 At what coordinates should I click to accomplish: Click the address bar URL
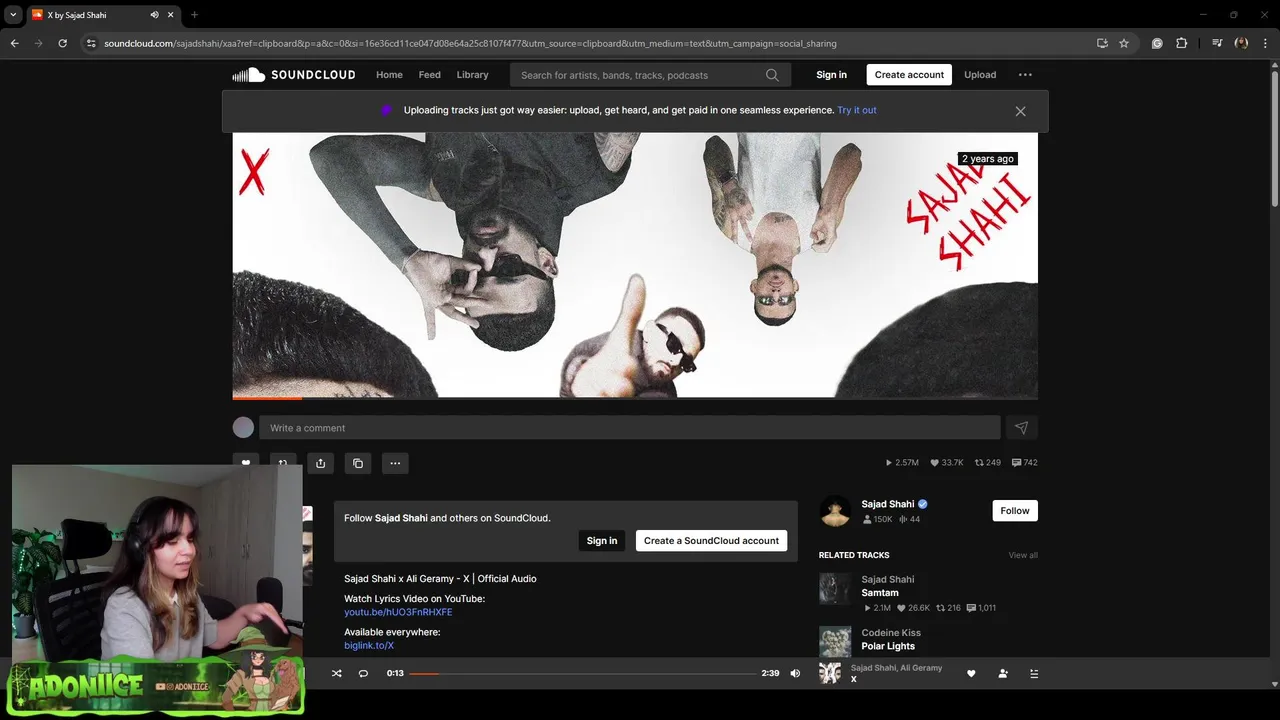click(470, 44)
